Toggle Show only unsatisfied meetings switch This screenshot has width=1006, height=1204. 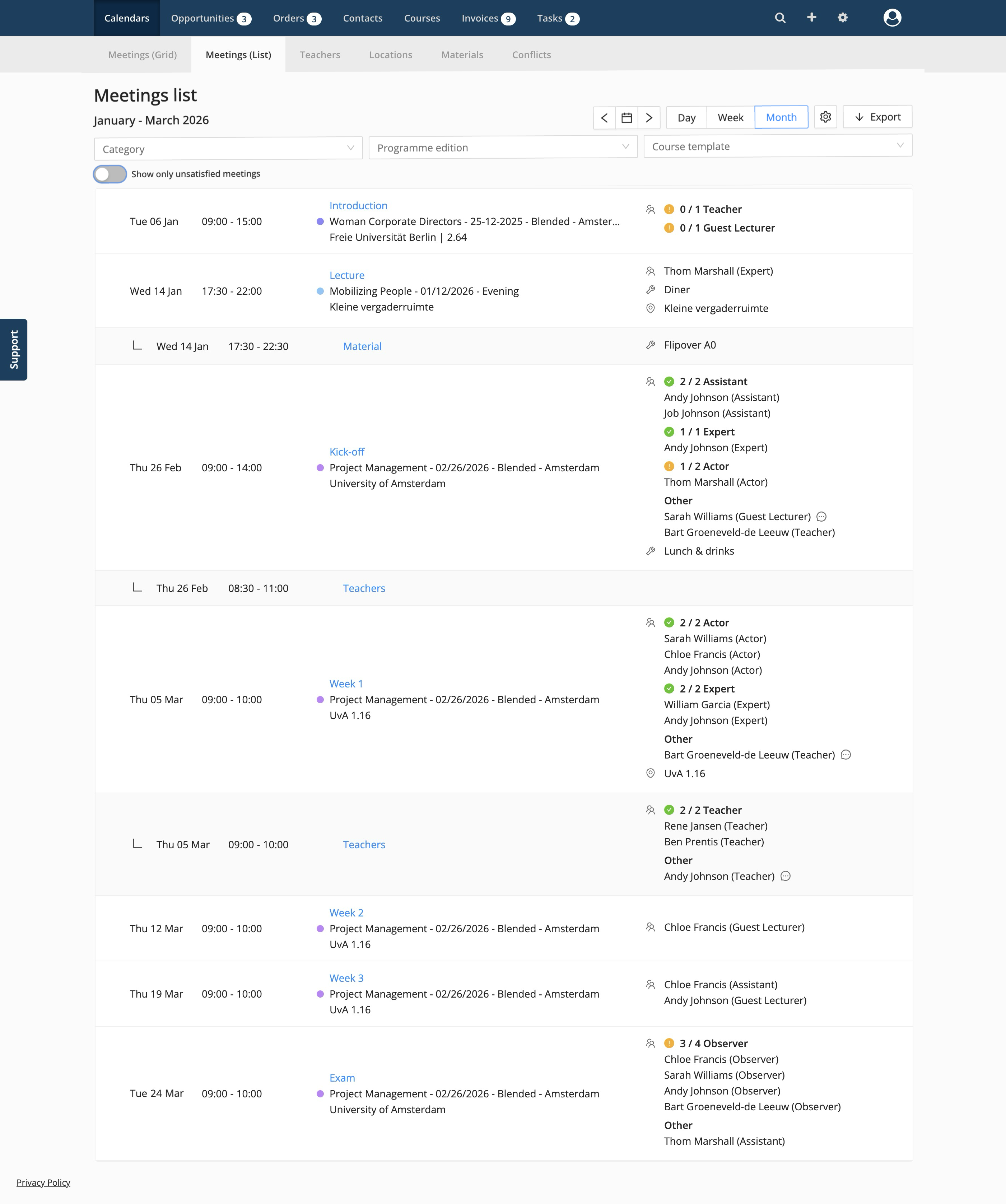(110, 174)
